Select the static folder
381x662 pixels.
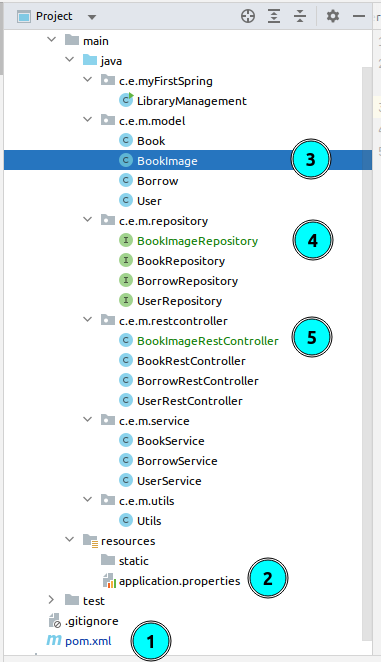[133, 561]
